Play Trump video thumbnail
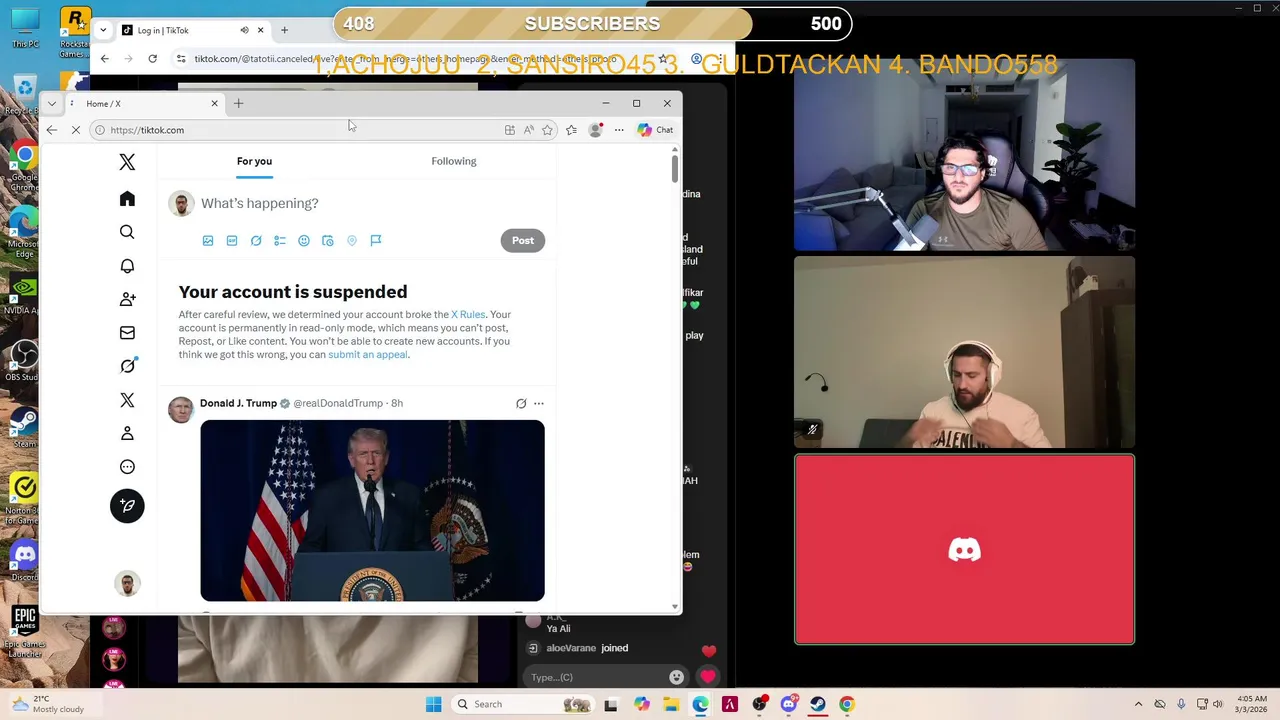 [372, 511]
